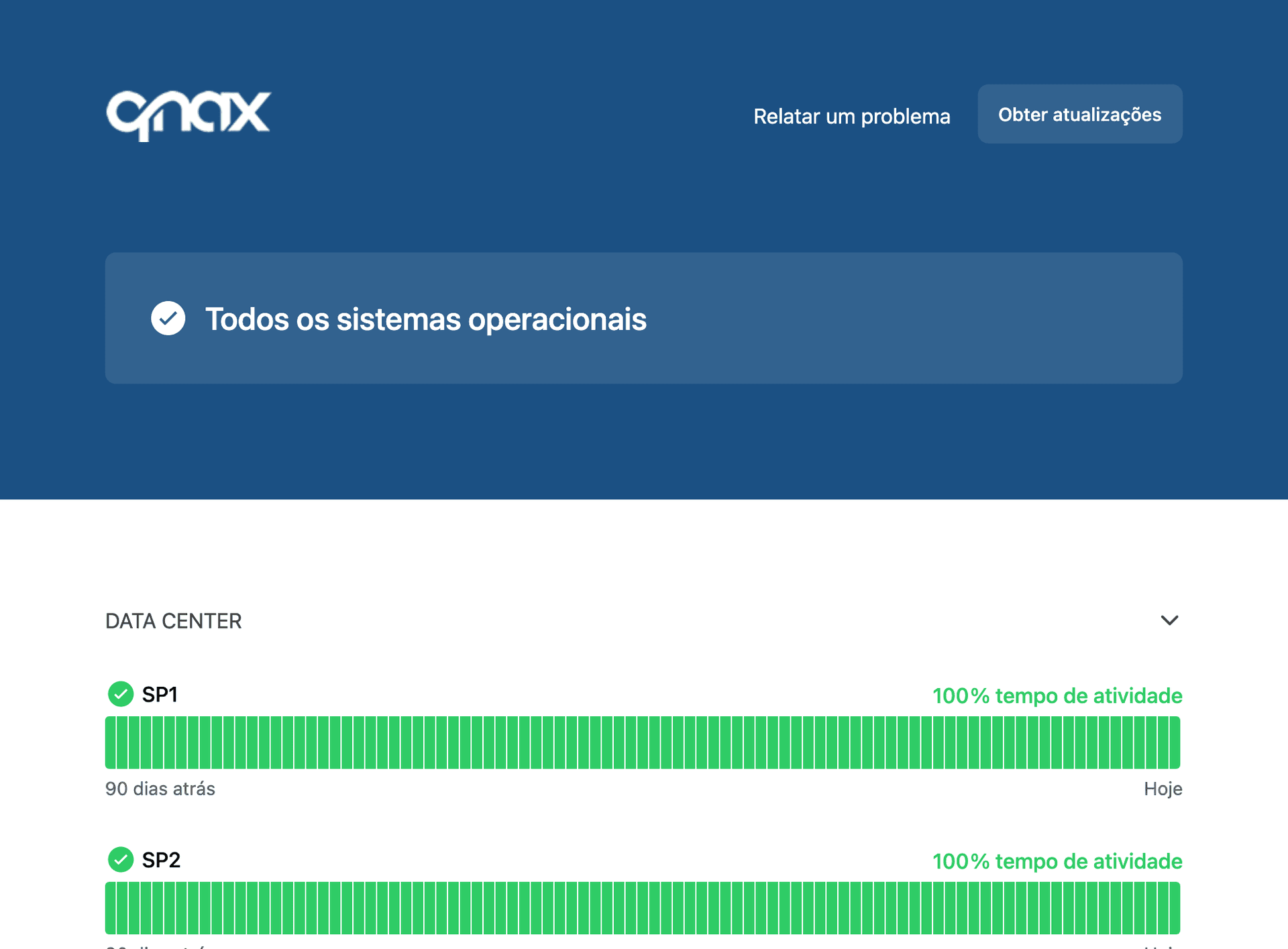Click SP2 100% tempo de atividade label
The image size is (1288, 949).
pyautogui.click(x=1057, y=861)
